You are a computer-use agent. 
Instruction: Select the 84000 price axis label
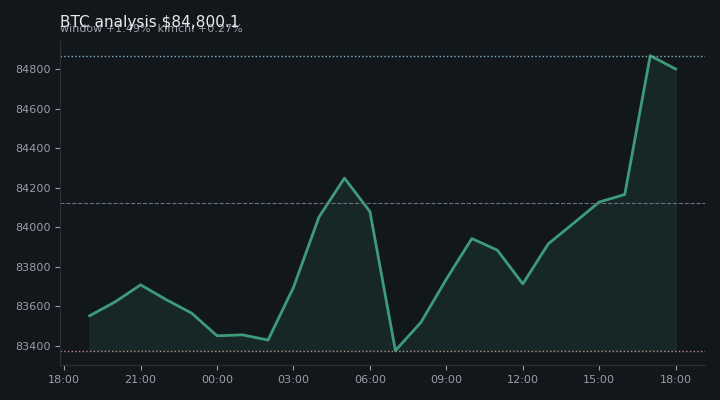coord(33,227)
